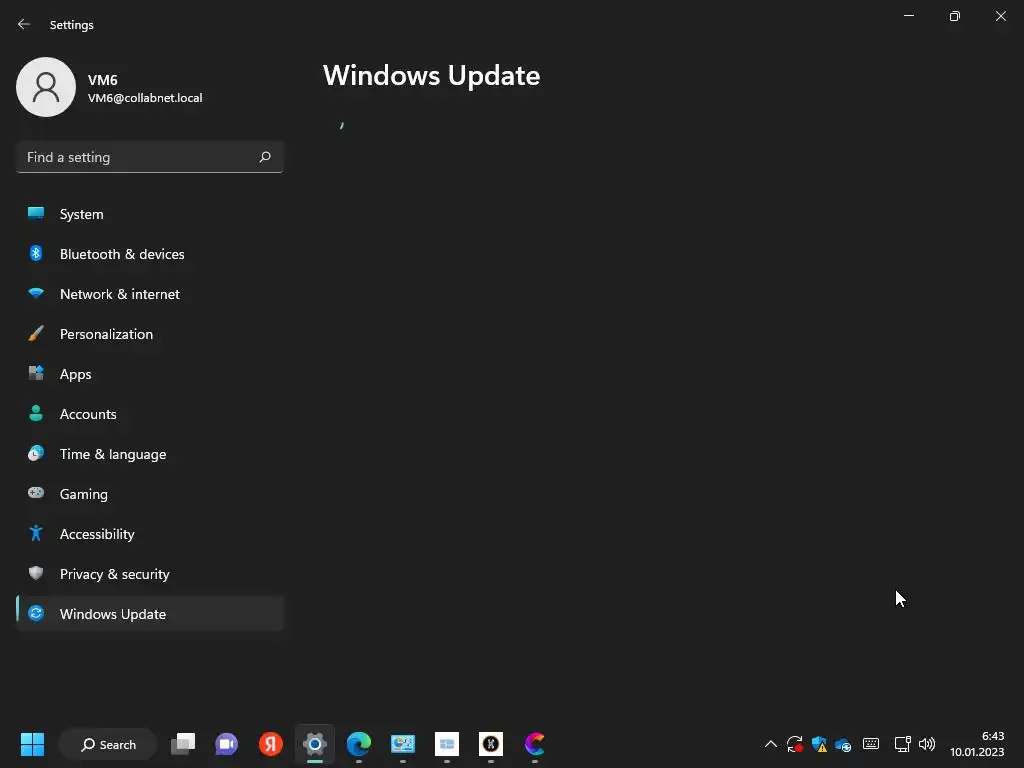Open the colorful C app icon in the taskbar
This screenshot has width=1024, height=768.
535,744
